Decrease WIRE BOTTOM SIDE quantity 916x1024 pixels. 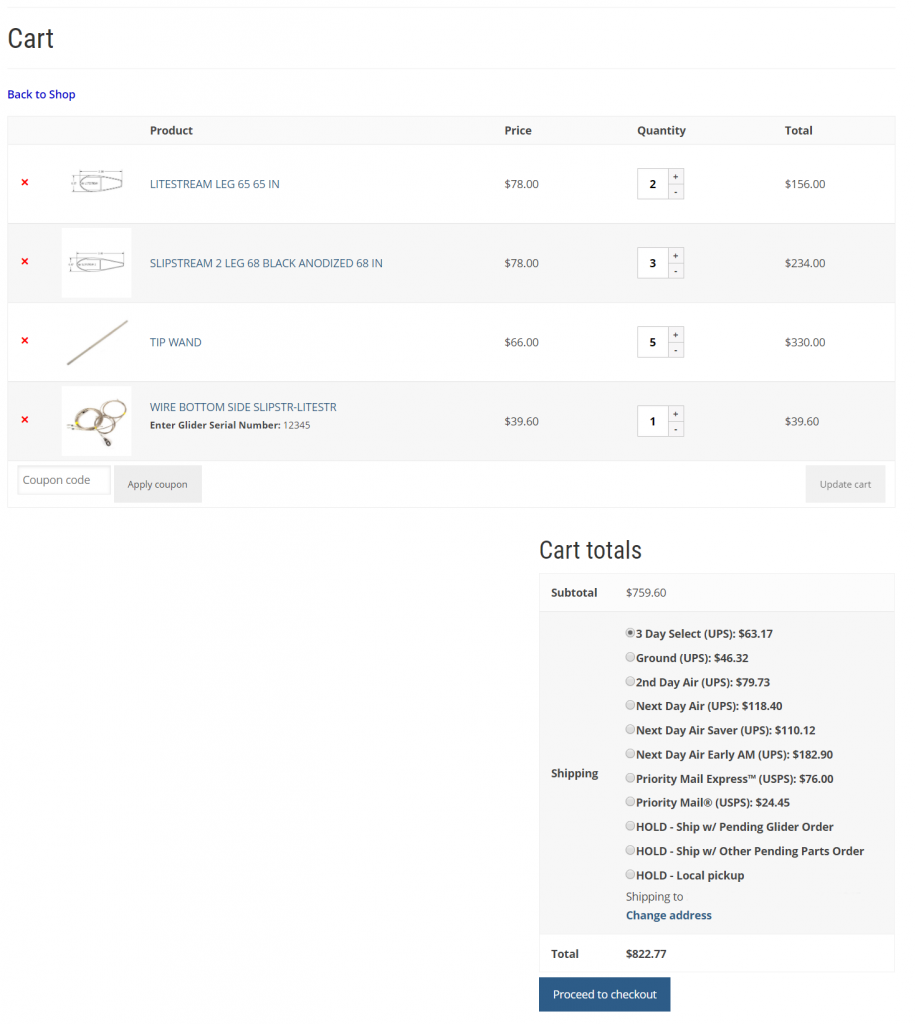click(x=676, y=429)
